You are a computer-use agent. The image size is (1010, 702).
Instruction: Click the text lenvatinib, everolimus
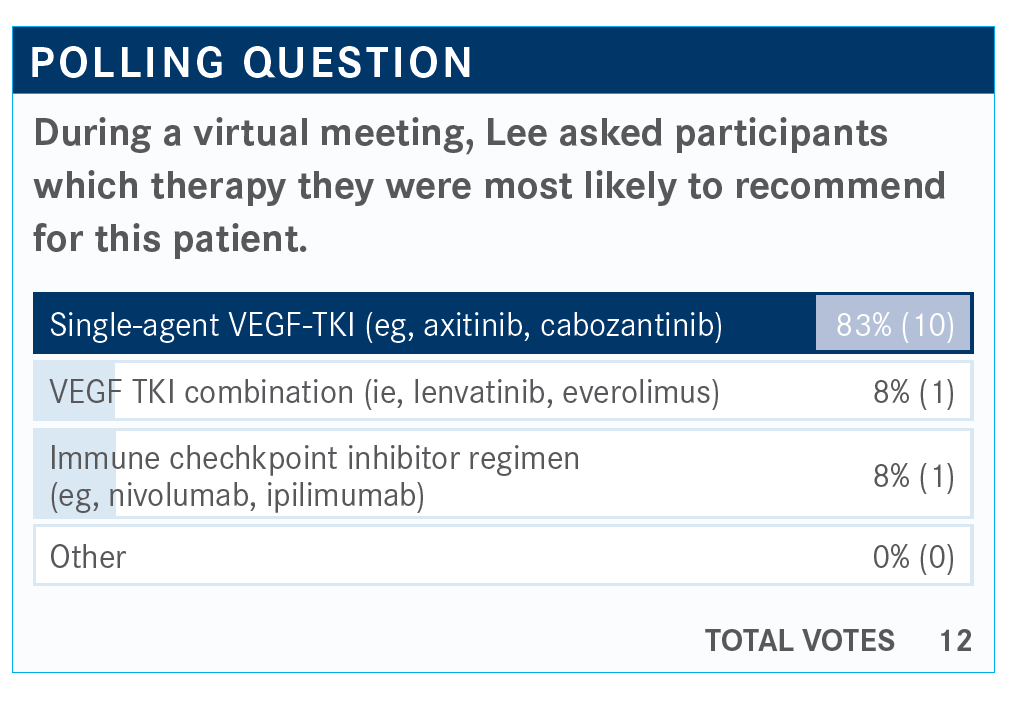pos(563,392)
